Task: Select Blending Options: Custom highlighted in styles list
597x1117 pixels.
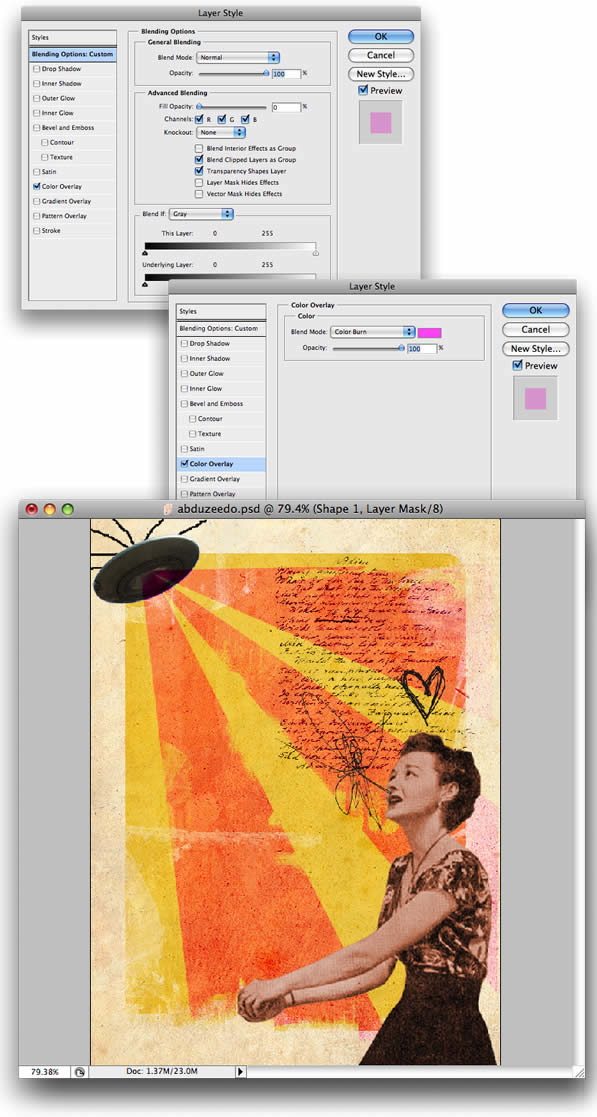Action: [73, 54]
